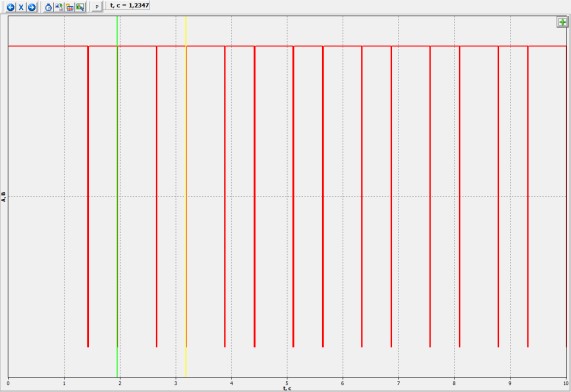Click the blue right arrow button

tap(32, 7)
